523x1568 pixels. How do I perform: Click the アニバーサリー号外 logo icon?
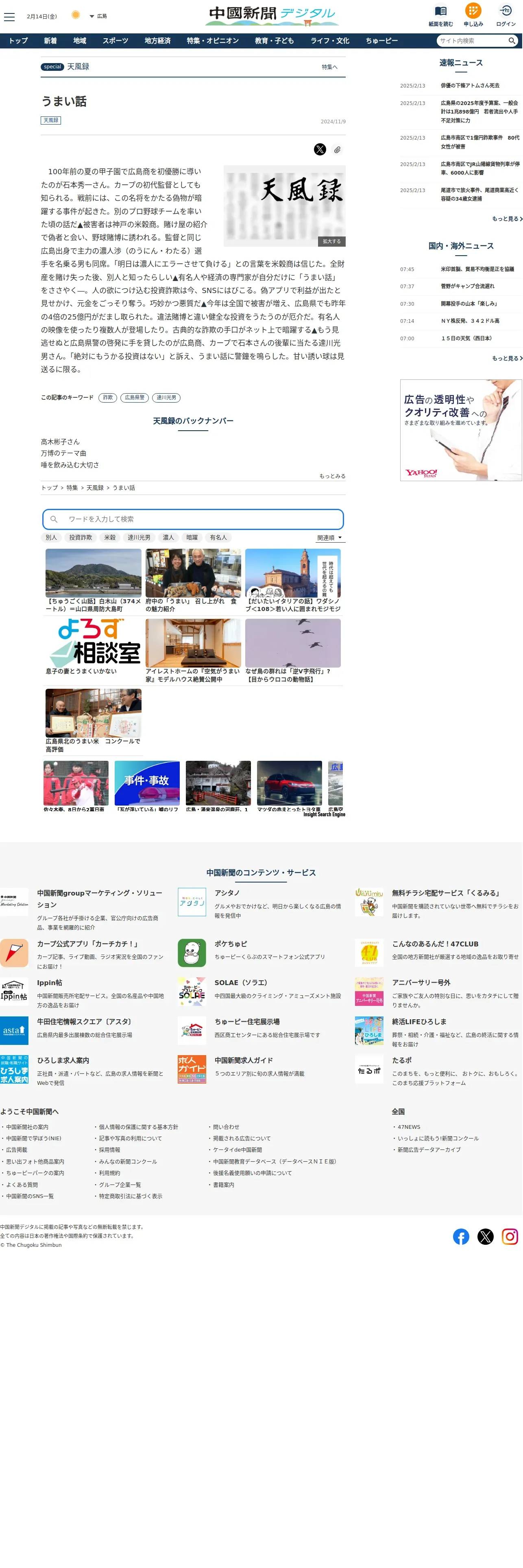coord(369,992)
